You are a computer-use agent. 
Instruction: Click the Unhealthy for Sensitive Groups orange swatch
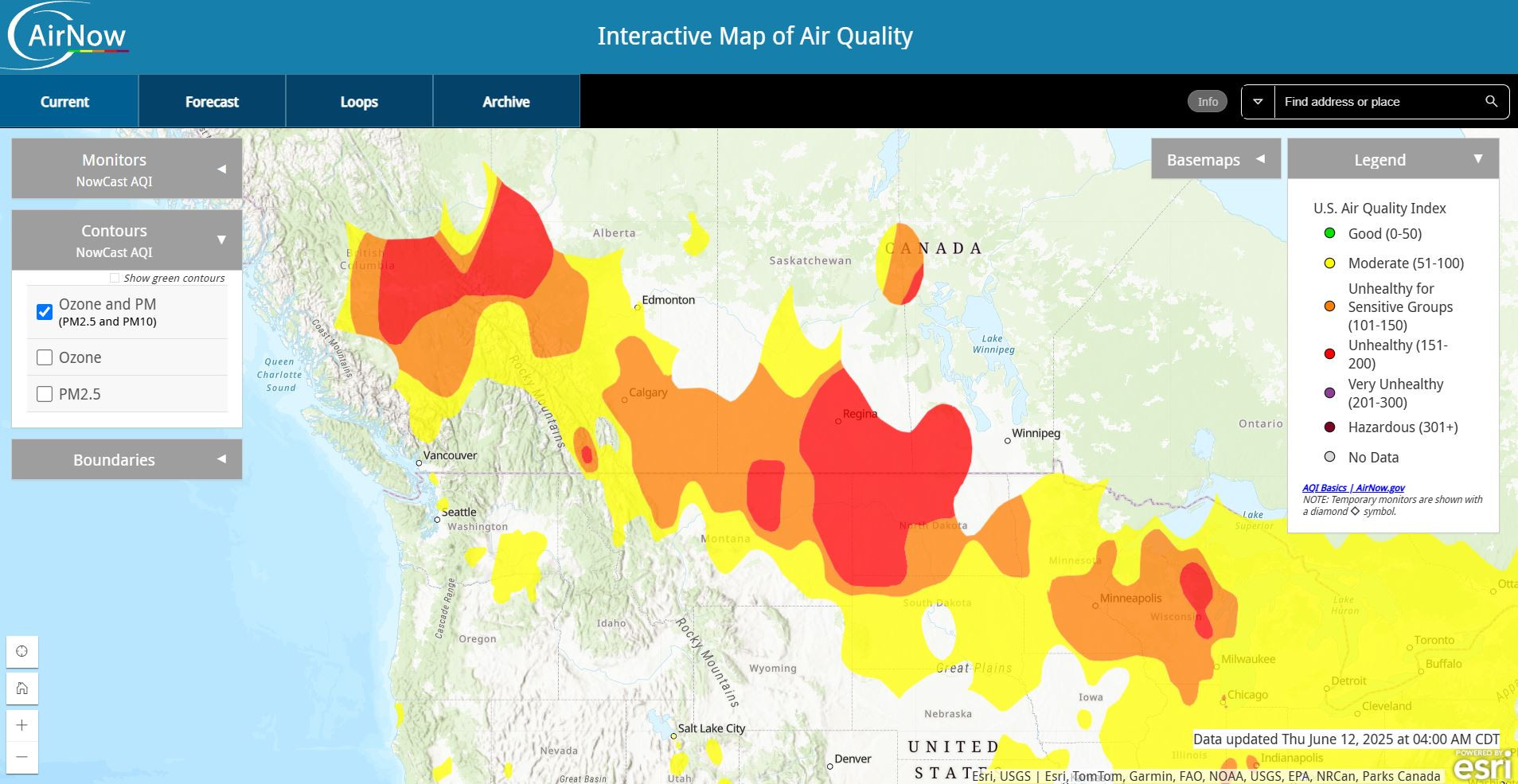click(x=1329, y=306)
